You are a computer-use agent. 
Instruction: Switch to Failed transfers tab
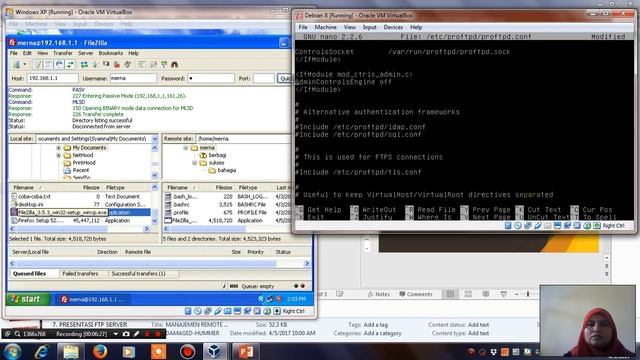click(80, 273)
